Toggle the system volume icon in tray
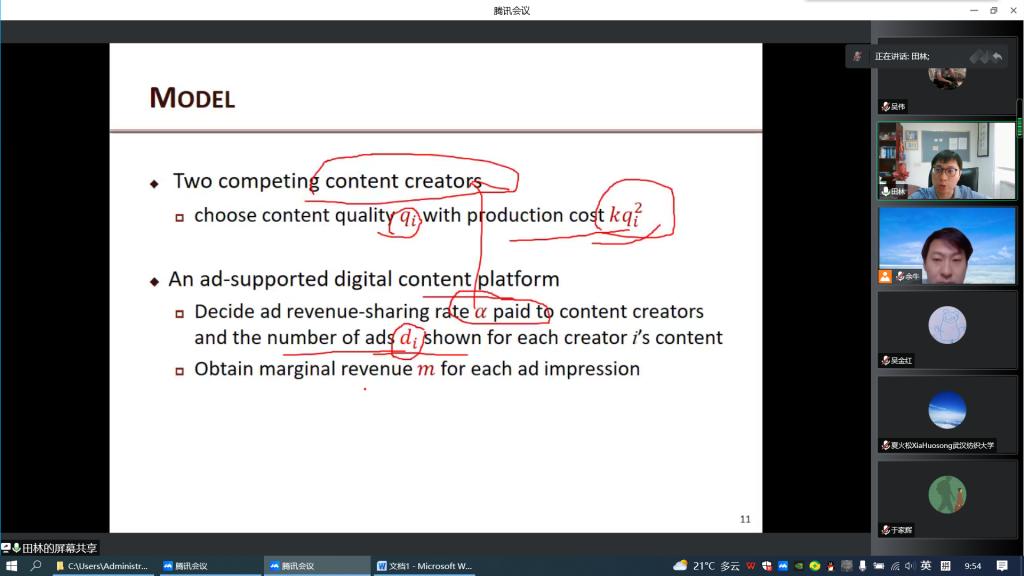 pos(909,566)
